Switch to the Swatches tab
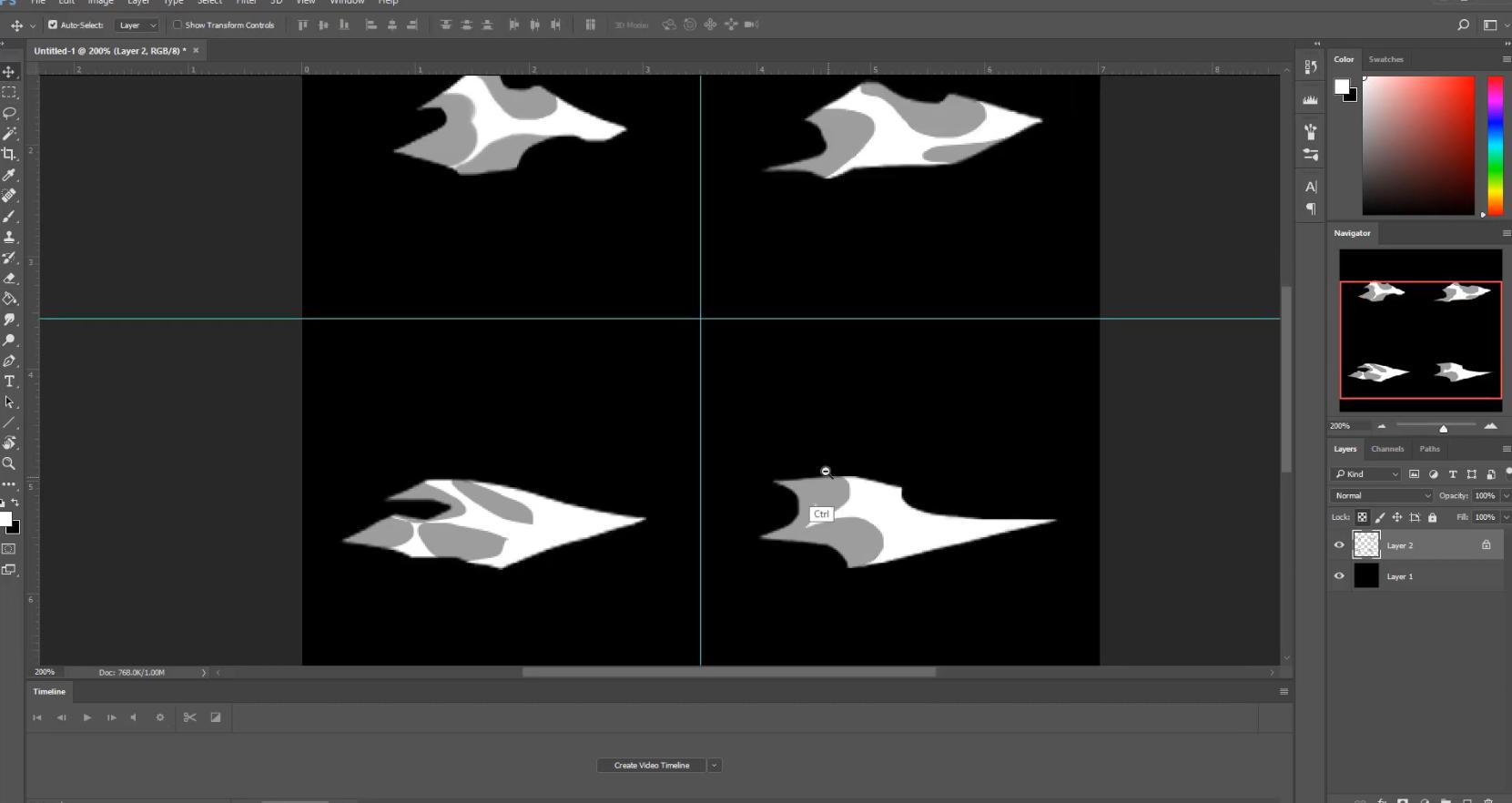The height and width of the screenshot is (803, 1512). pos(1386,59)
